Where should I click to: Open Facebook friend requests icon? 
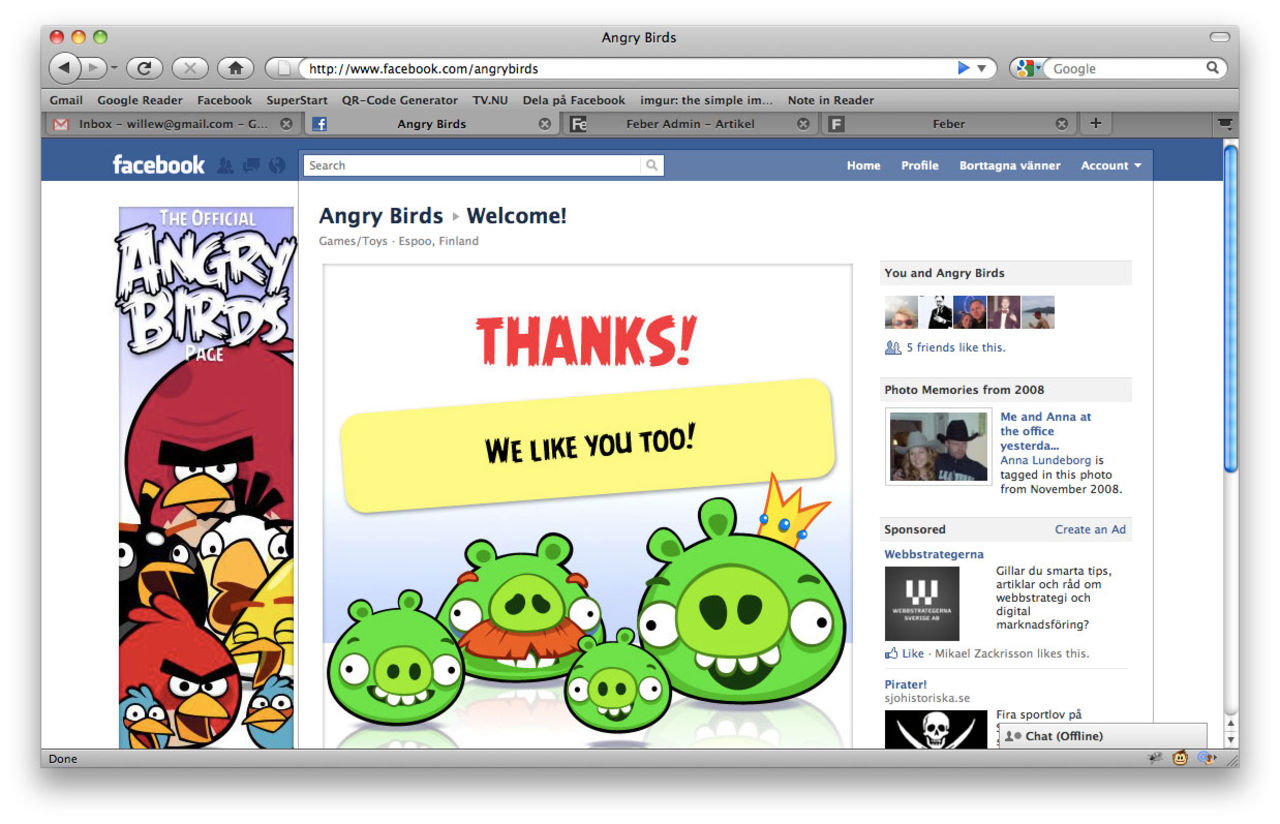coord(225,165)
